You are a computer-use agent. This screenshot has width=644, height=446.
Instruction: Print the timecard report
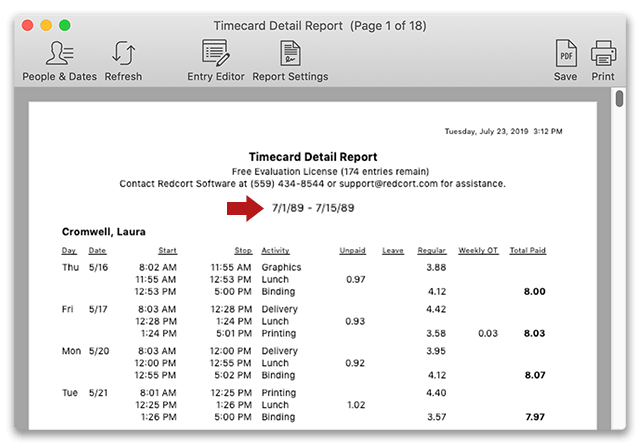(603, 61)
